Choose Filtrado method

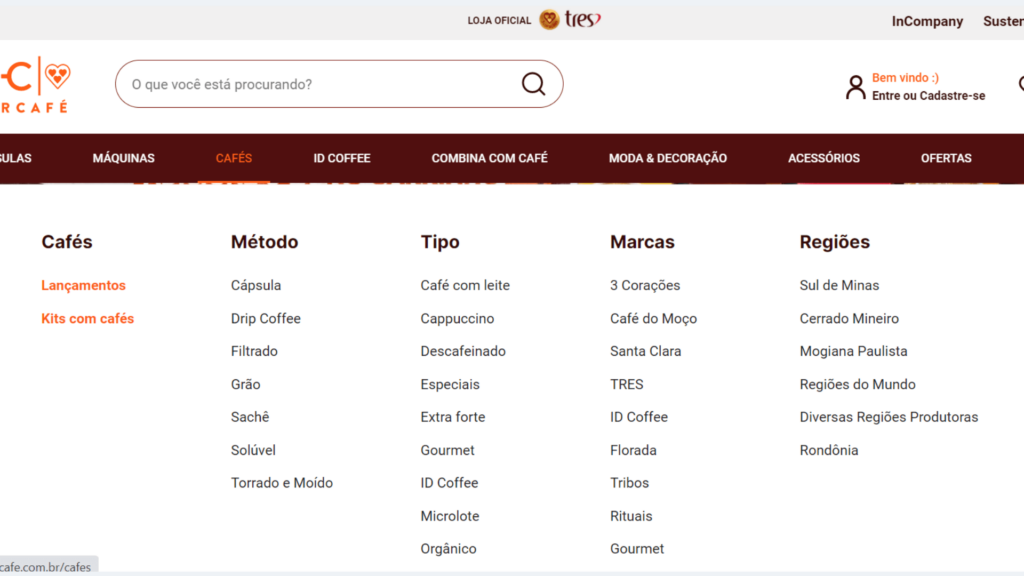pyautogui.click(x=254, y=351)
